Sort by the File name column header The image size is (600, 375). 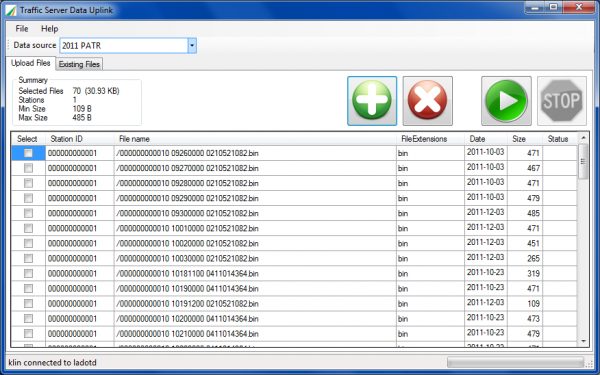pos(255,139)
